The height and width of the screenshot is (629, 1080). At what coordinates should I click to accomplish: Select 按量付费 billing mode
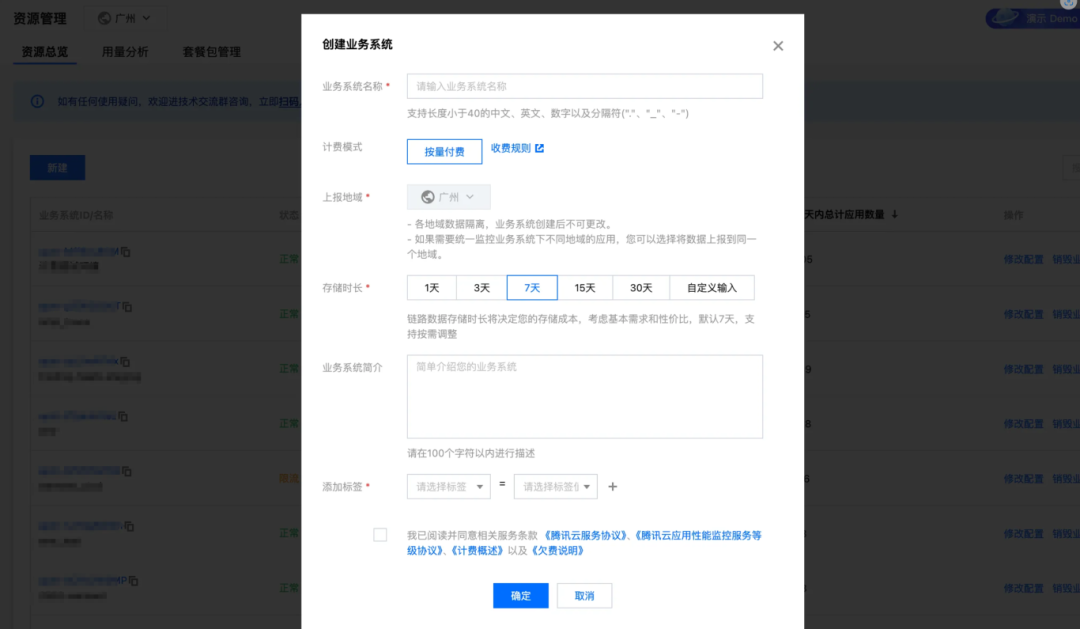[x=444, y=152]
